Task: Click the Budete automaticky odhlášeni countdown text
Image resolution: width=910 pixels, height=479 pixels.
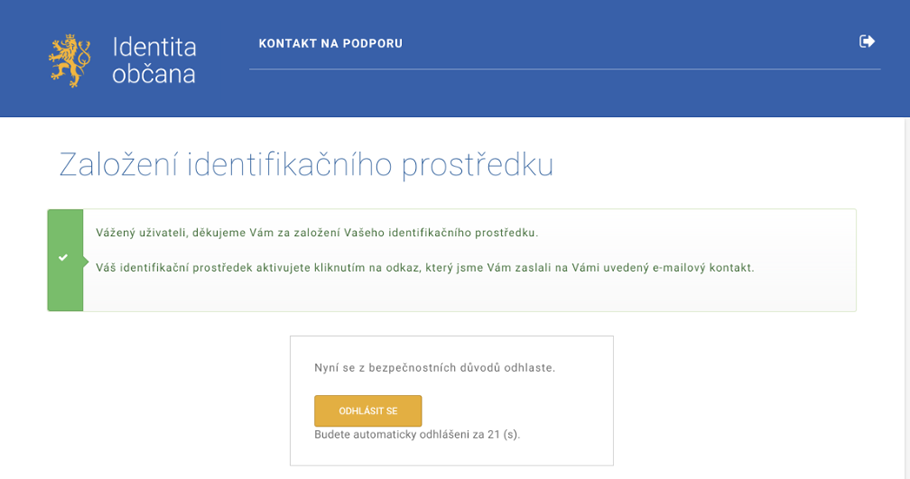Action: (x=417, y=434)
